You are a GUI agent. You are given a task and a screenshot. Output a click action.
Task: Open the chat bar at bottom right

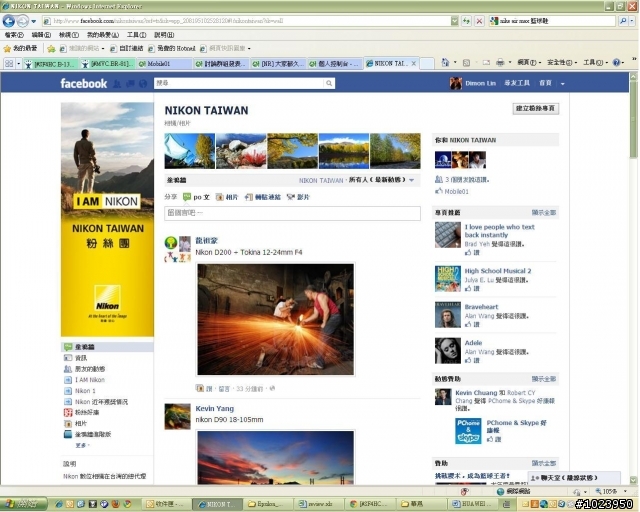574,478
